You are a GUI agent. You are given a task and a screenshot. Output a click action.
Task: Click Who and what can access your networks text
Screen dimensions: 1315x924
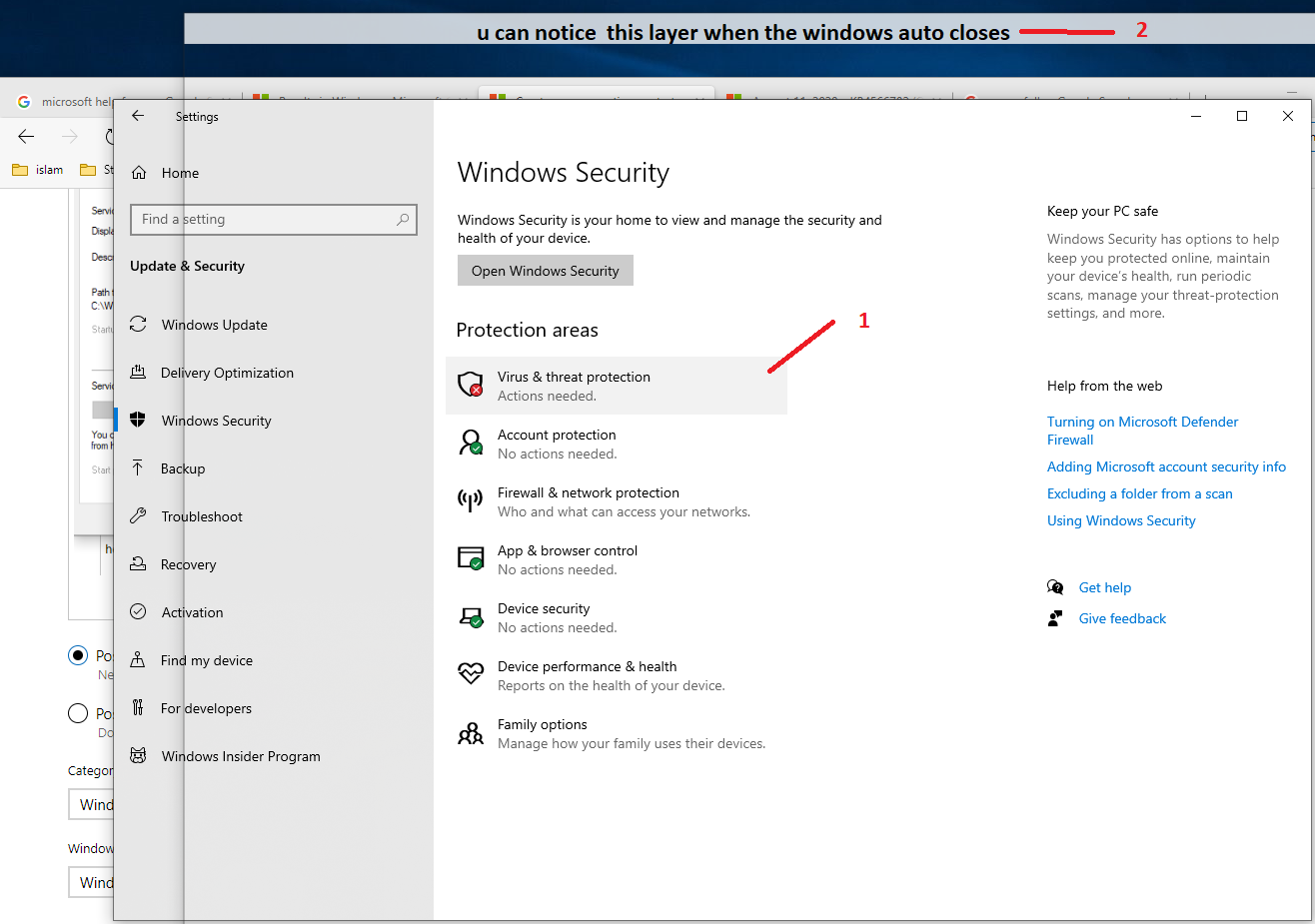pos(624,511)
